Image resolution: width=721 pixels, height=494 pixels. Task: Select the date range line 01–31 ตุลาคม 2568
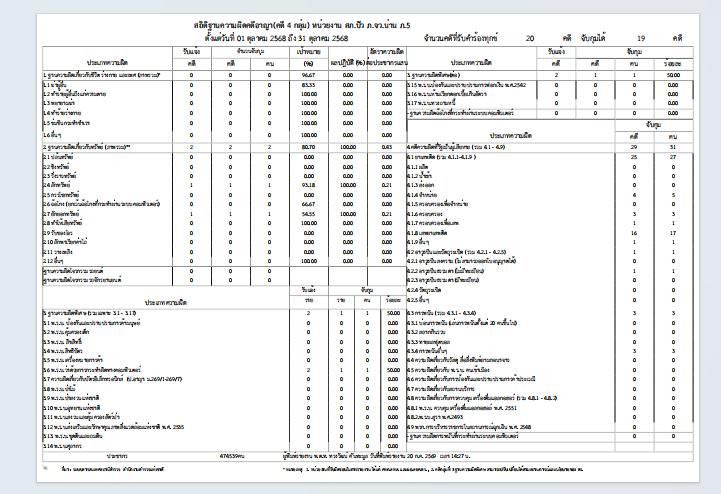click(276, 38)
